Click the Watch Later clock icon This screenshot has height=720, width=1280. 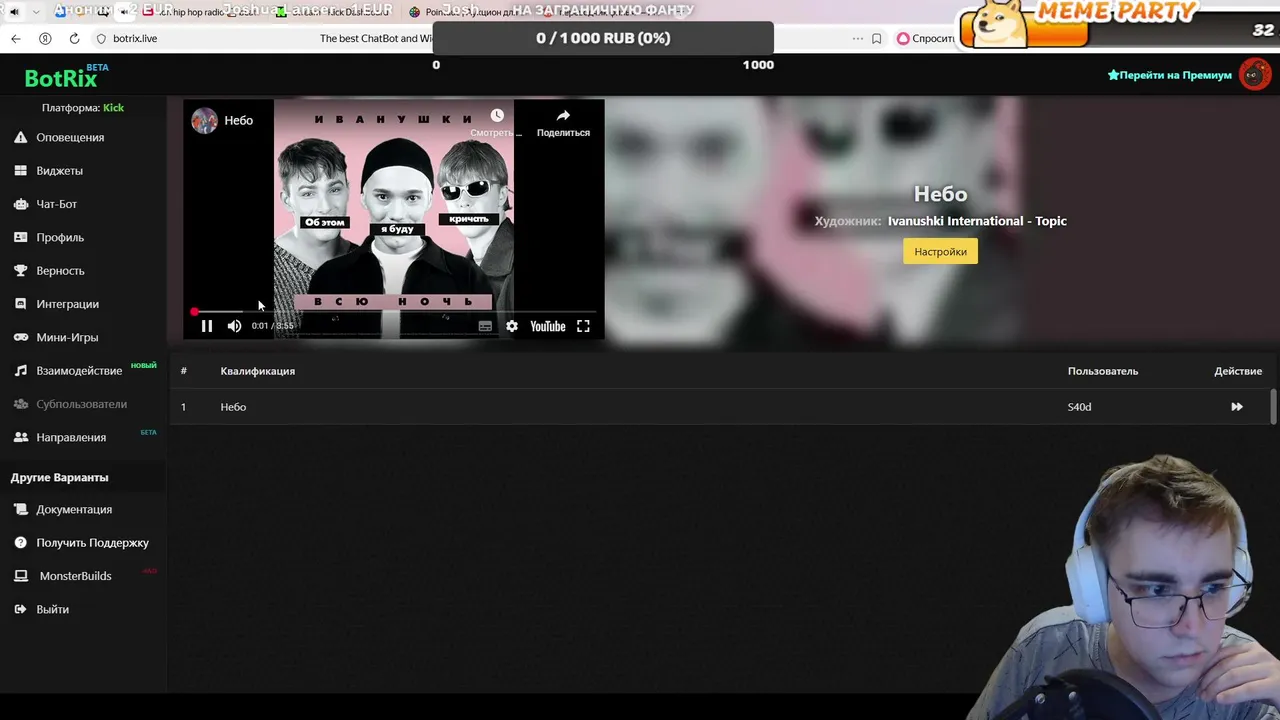tap(497, 116)
